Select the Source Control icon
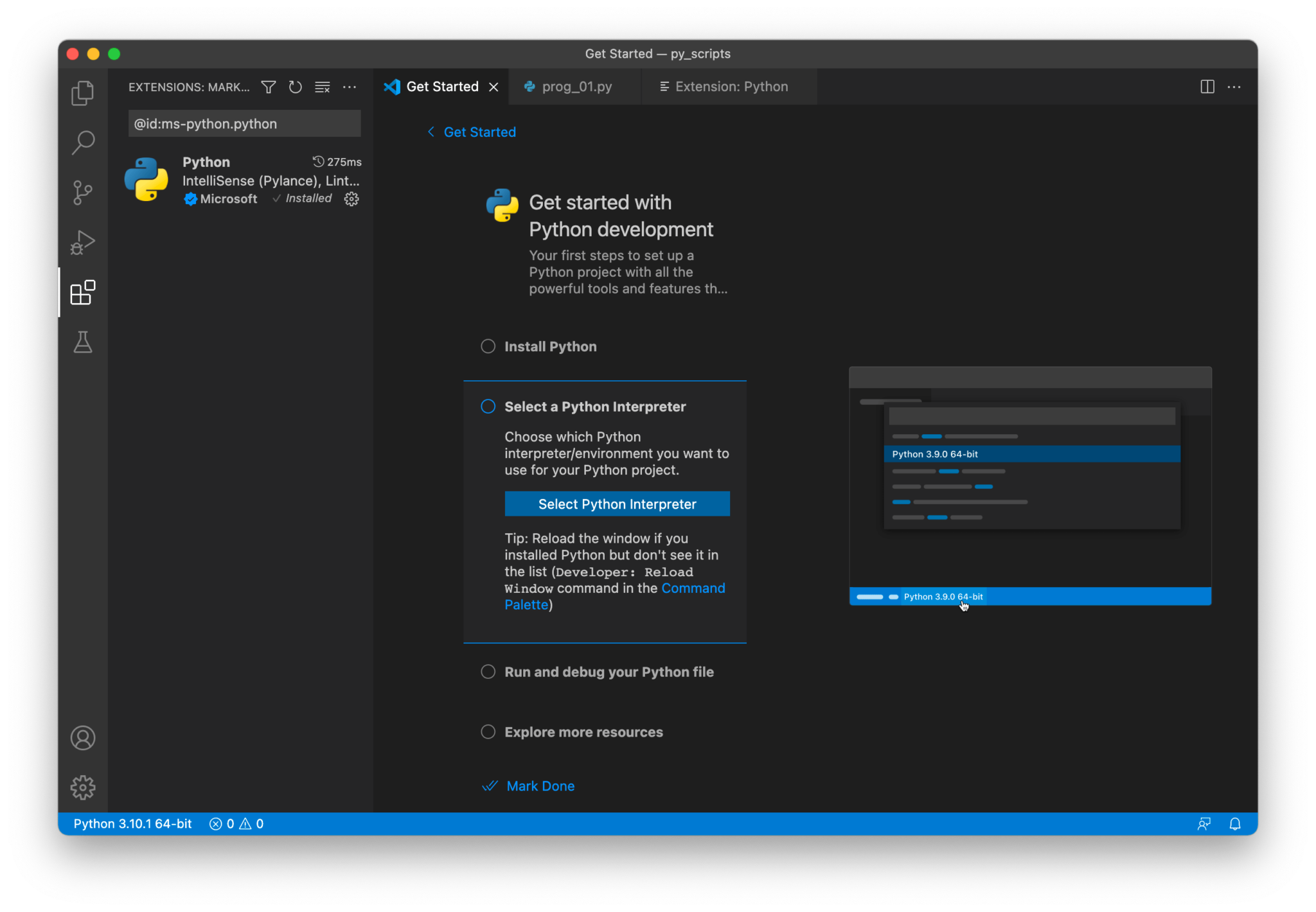This screenshot has width=1316, height=912. coord(82,192)
